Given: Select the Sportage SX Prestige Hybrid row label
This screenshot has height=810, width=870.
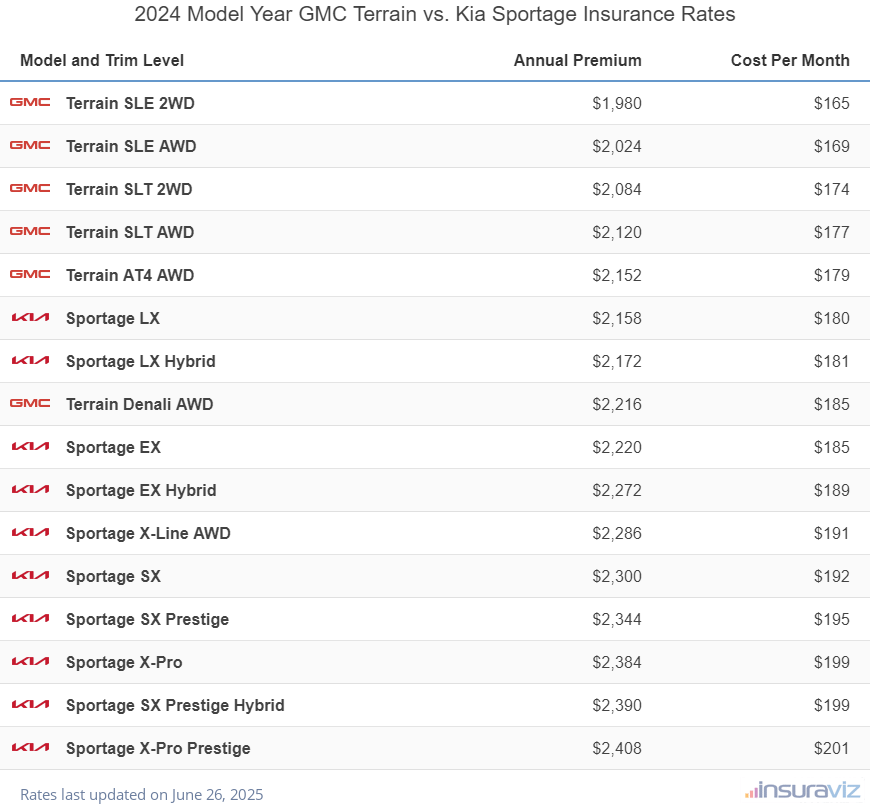Looking at the screenshot, I should 175,705.
